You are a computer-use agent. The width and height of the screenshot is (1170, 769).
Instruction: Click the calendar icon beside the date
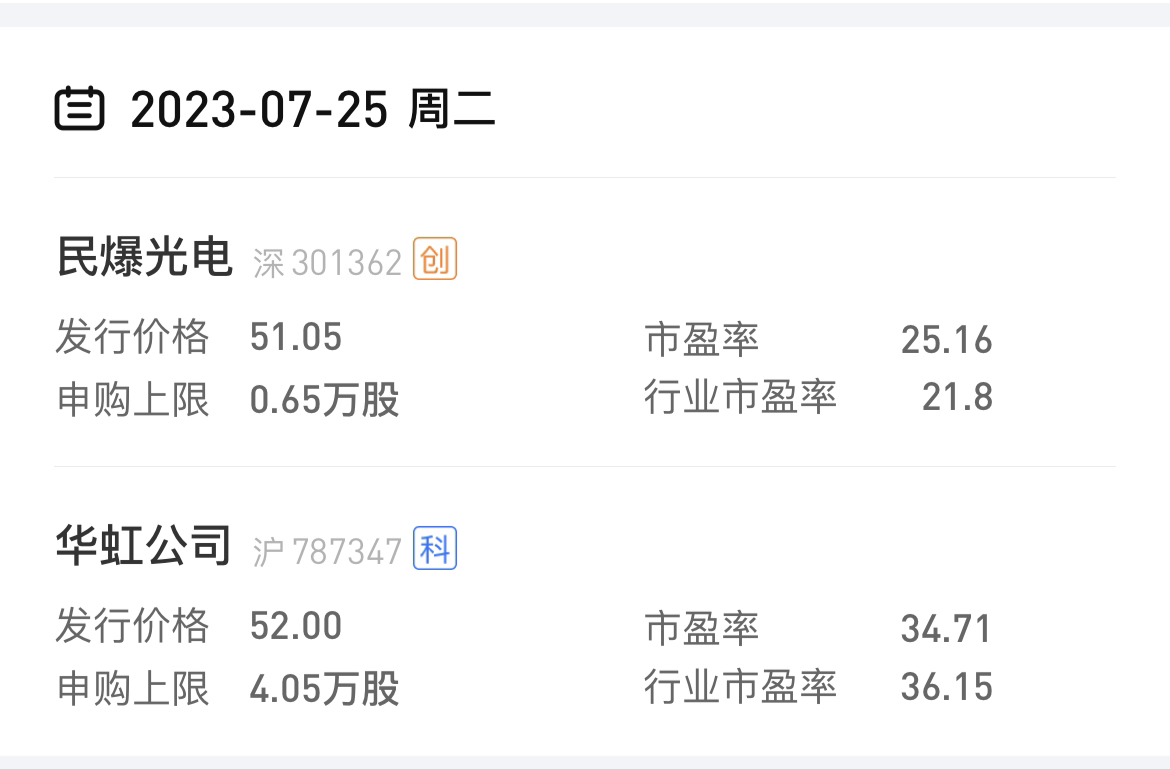[x=79, y=109]
